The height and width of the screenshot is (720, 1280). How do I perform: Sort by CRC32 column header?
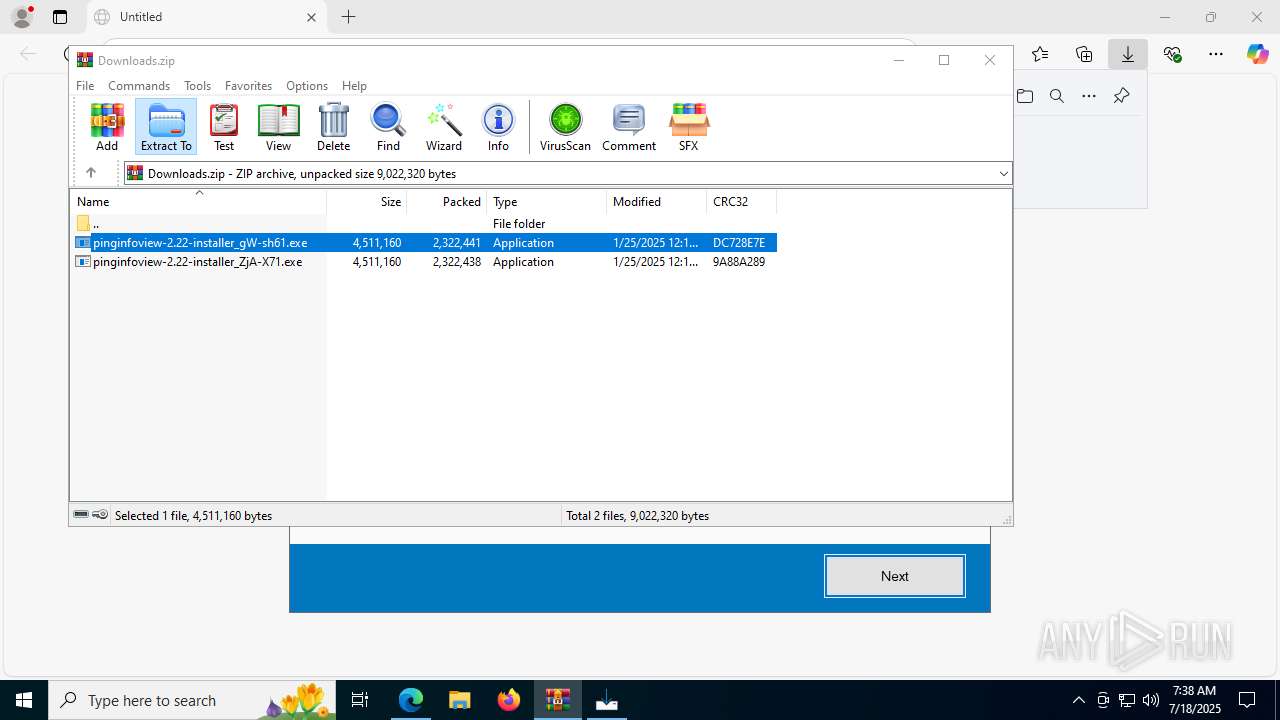click(x=742, y=202)
